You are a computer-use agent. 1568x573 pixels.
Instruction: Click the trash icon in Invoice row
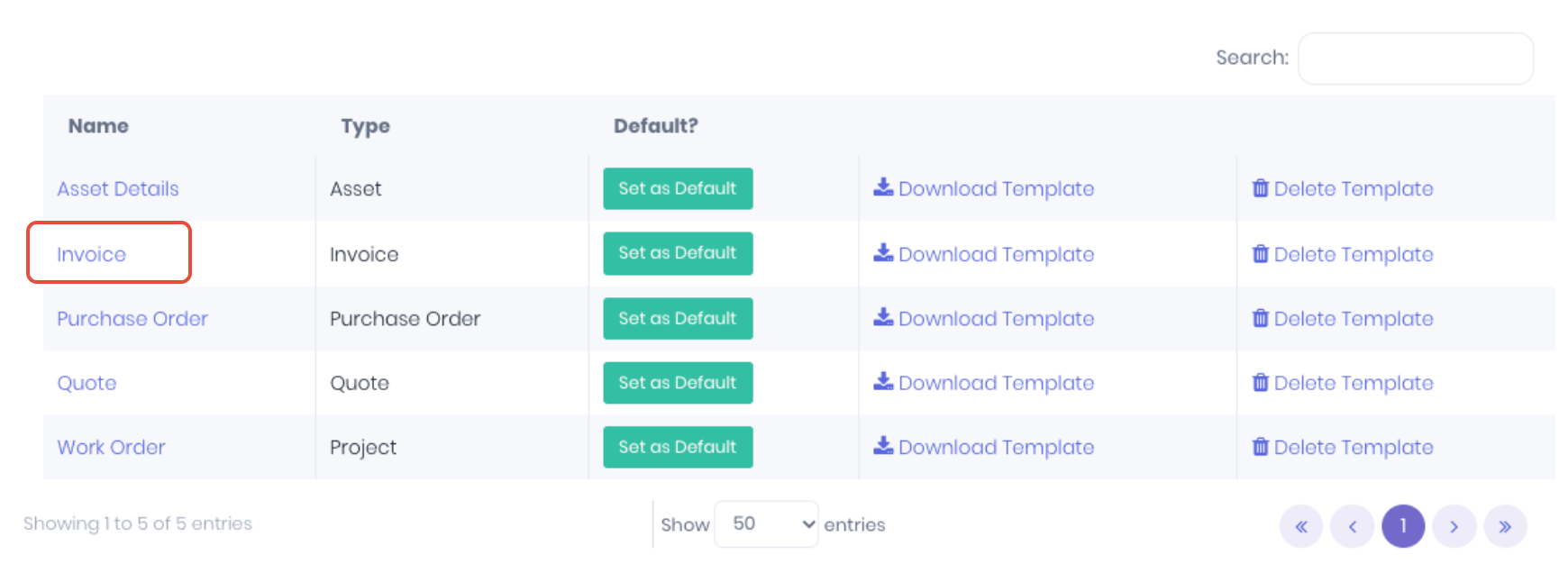pyautogui.click(x=1261, y=253)
